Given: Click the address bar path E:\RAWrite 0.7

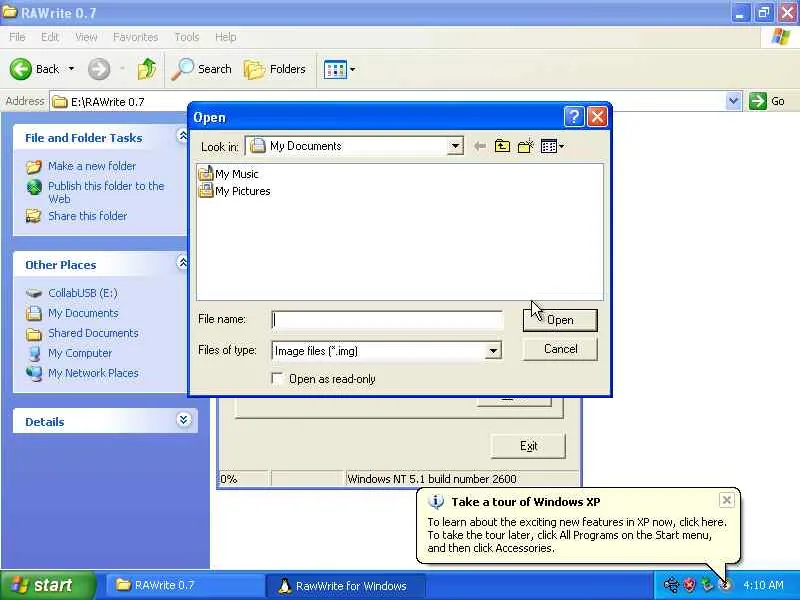Looking at the screenshot, I should [x=107, y=102].
